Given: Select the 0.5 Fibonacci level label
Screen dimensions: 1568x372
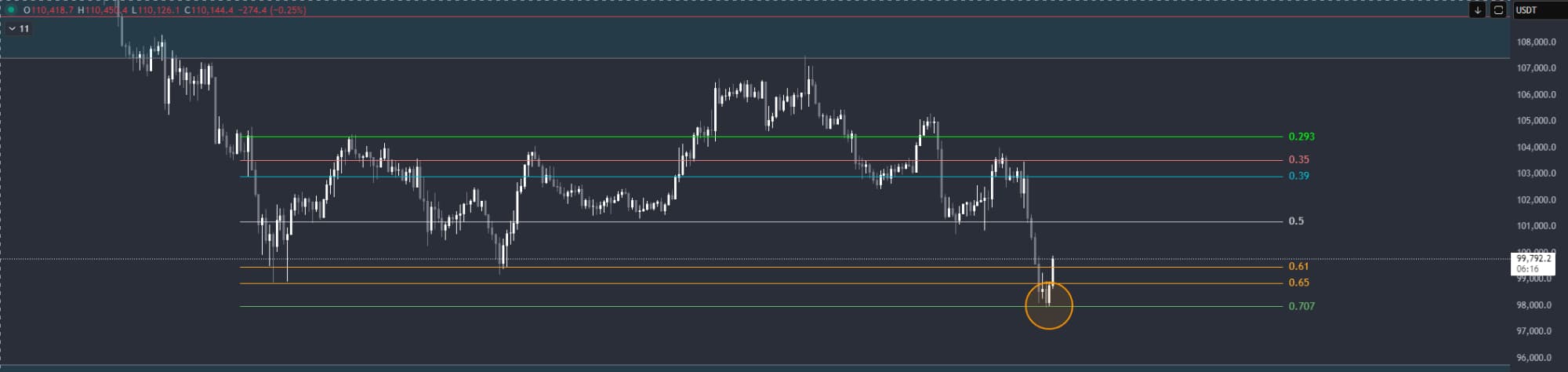Looking at the screenshot, I should [x=1296, y=221].
